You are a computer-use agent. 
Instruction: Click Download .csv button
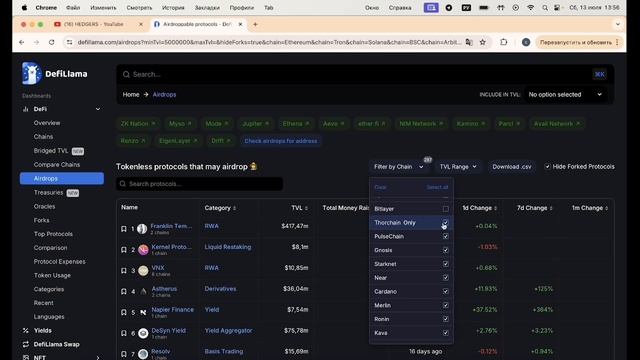point(512,167)
